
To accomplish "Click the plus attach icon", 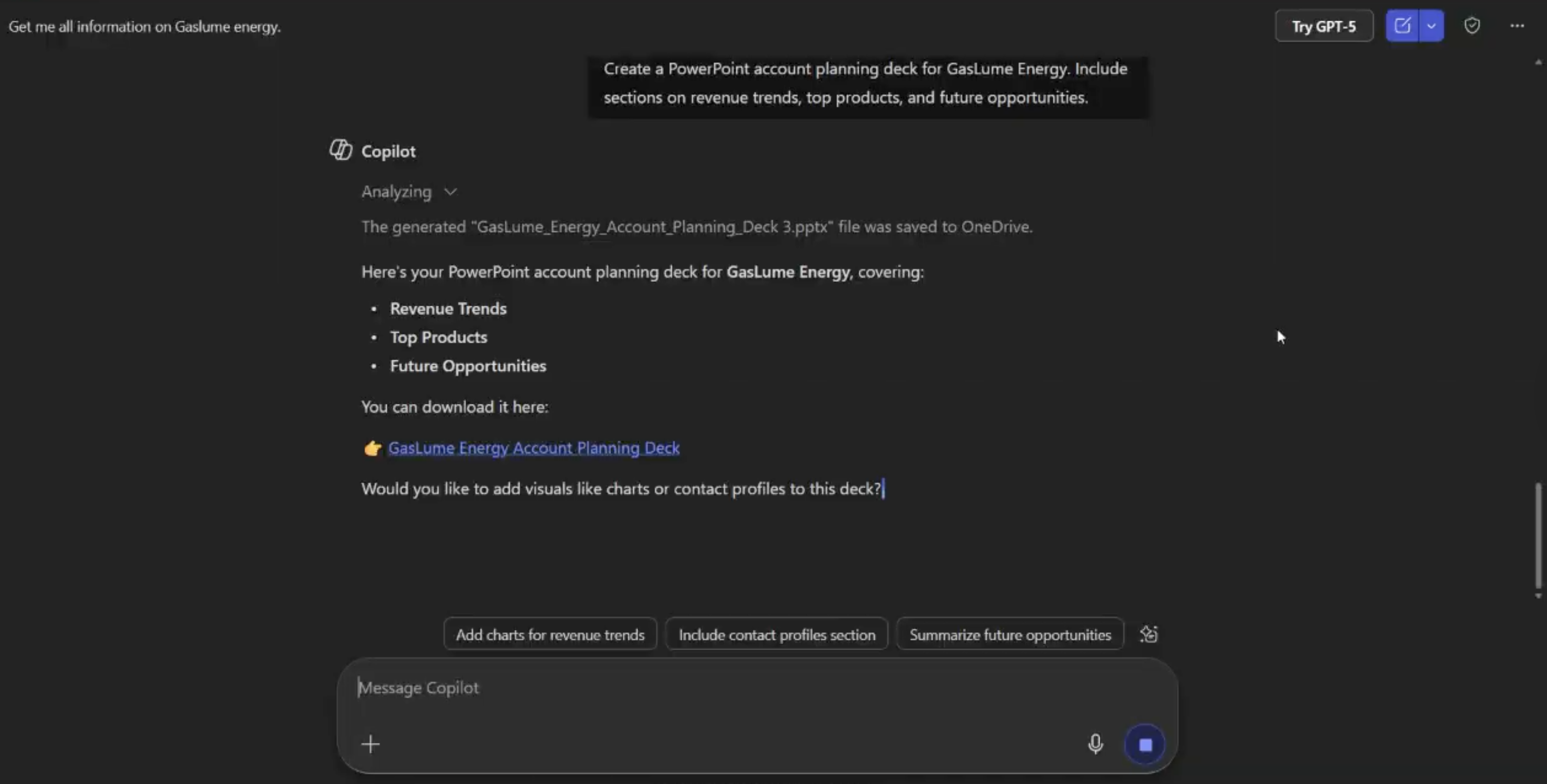I will click(x=370, y=744).
